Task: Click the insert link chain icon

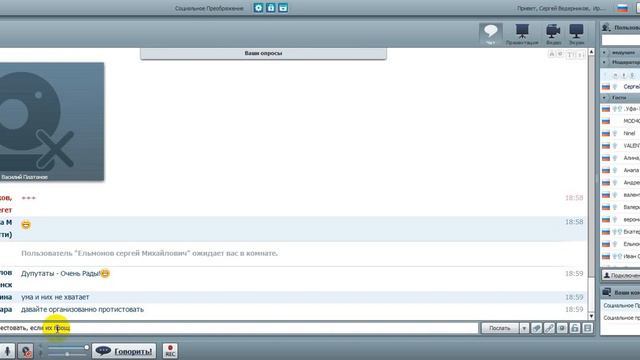Action: (x=549, y=328)
